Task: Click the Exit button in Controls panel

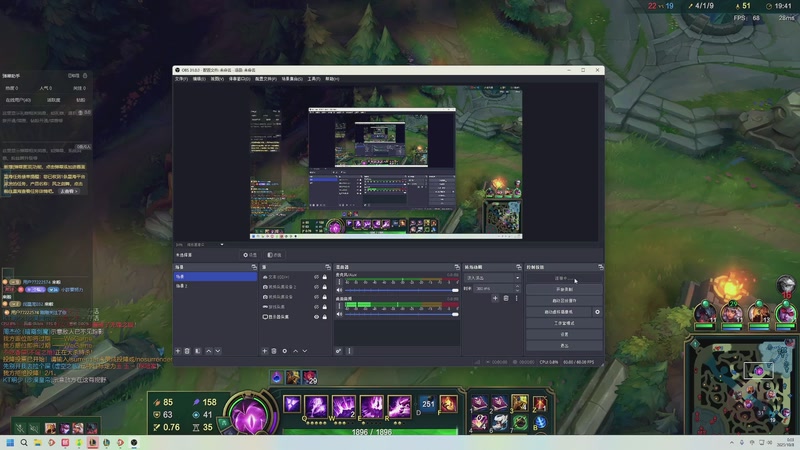Action: click(564, 345)
